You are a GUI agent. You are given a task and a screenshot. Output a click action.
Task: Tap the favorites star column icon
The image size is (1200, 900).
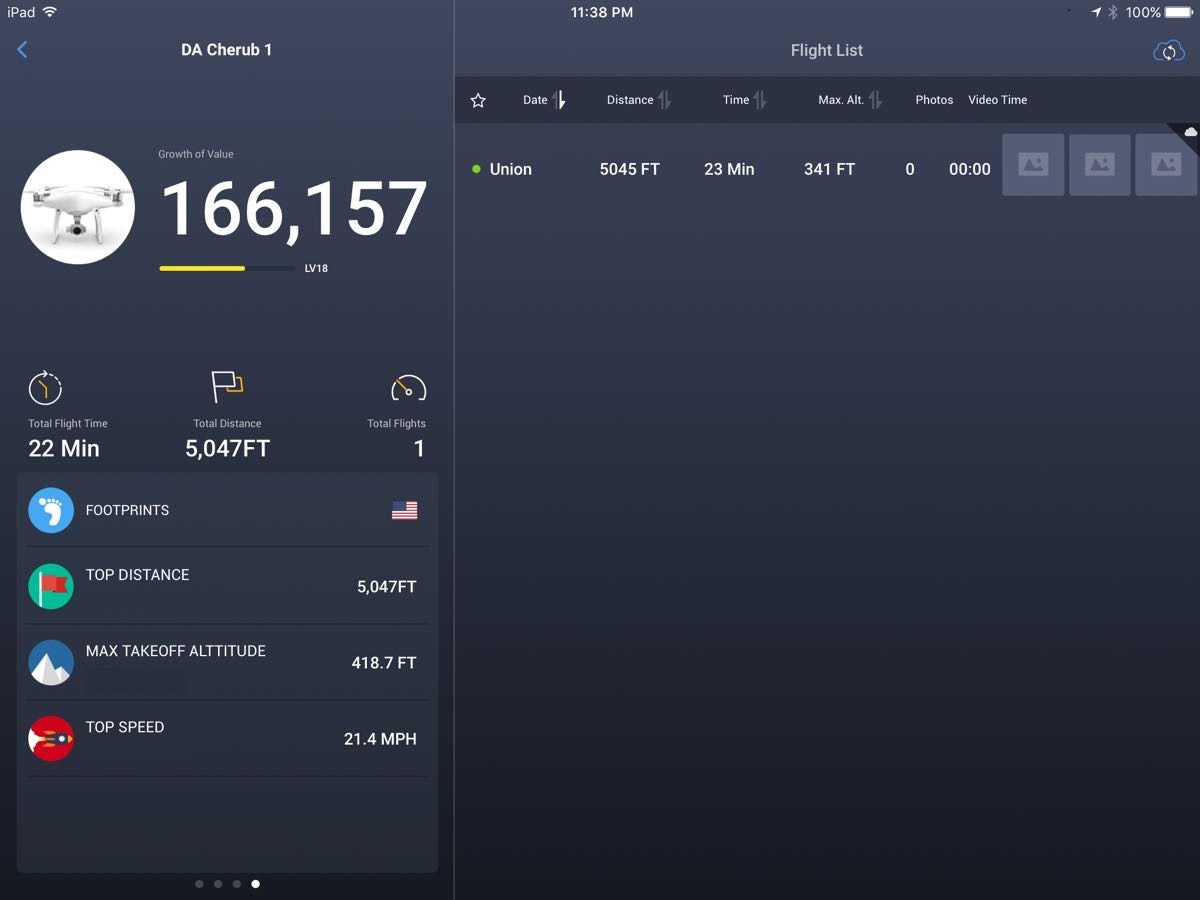[x=478, y=100]
